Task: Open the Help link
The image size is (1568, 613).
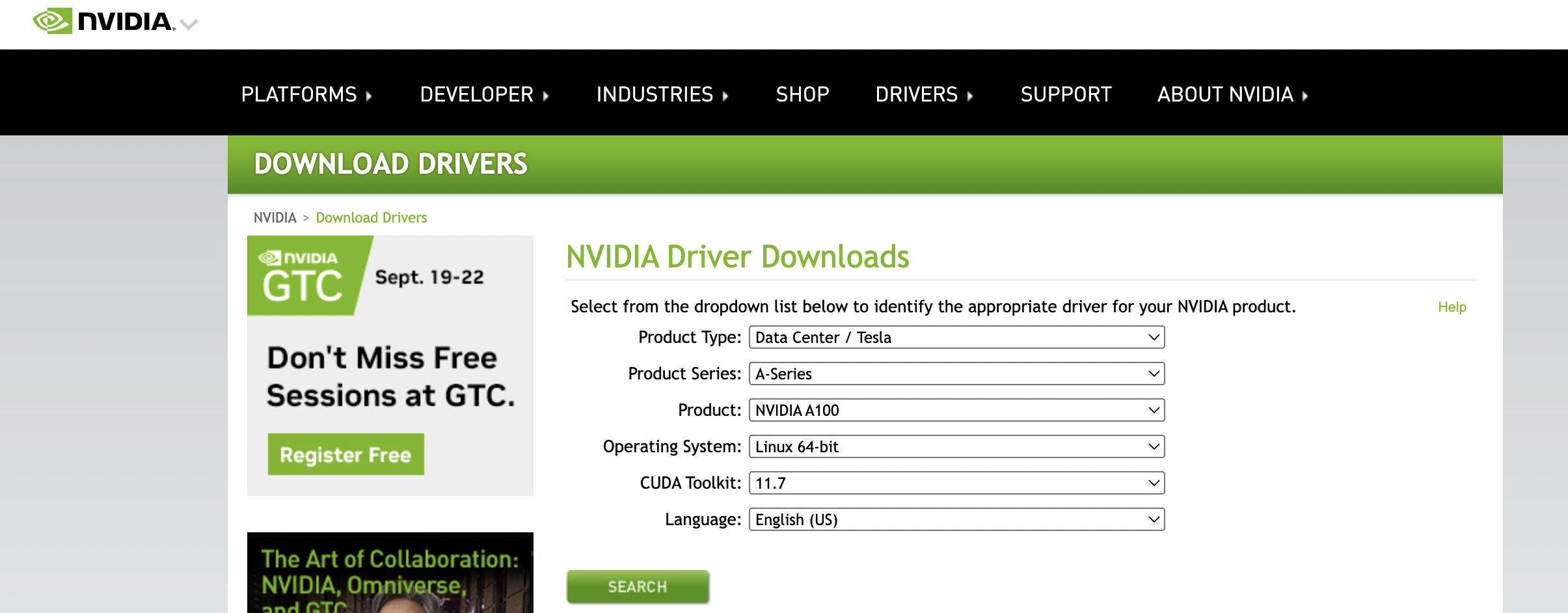Action: [1452, 307]
